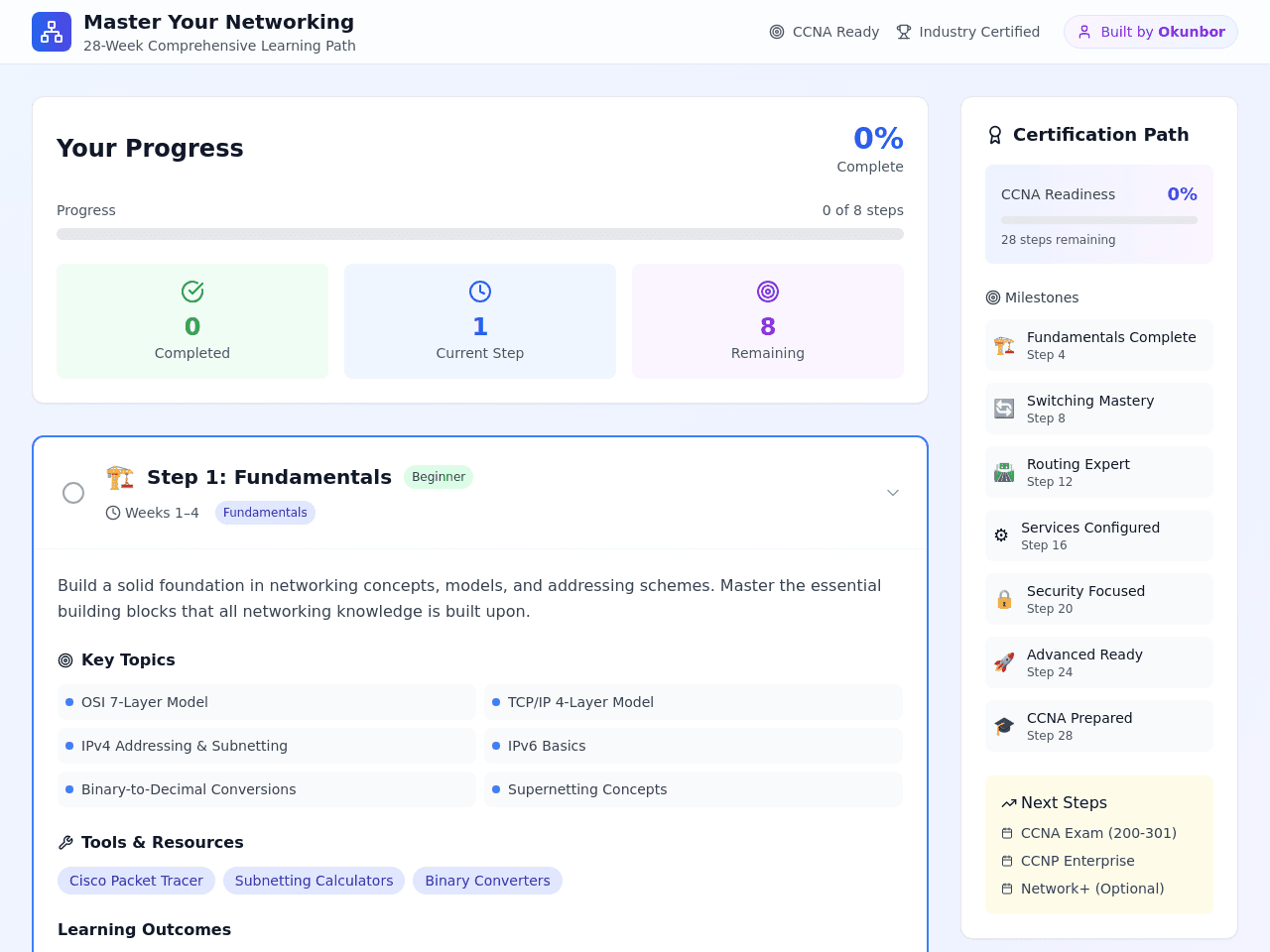This screenshot has height=952, width=1270.
Task: Click the Milestones target icon
Action: click(993, 297)
